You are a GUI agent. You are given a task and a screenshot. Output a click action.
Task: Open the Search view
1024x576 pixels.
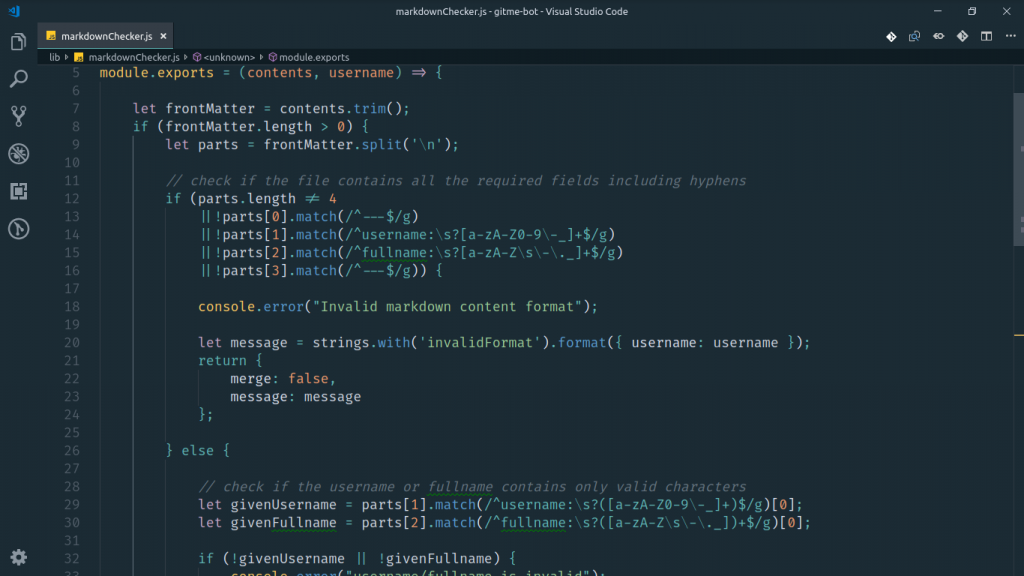(x=17, y=78)
